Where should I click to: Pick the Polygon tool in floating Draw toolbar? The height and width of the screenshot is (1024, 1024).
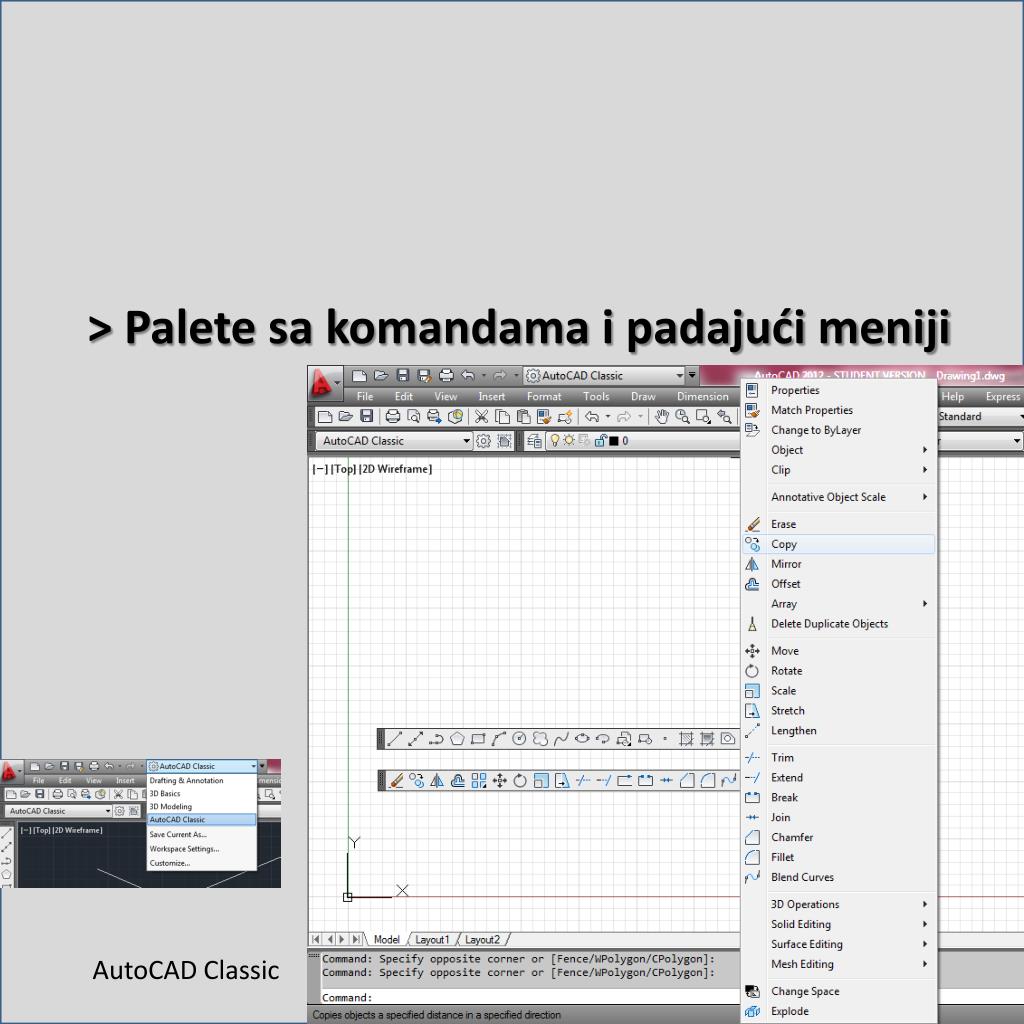pyautogui.click(x=457, y=739)
